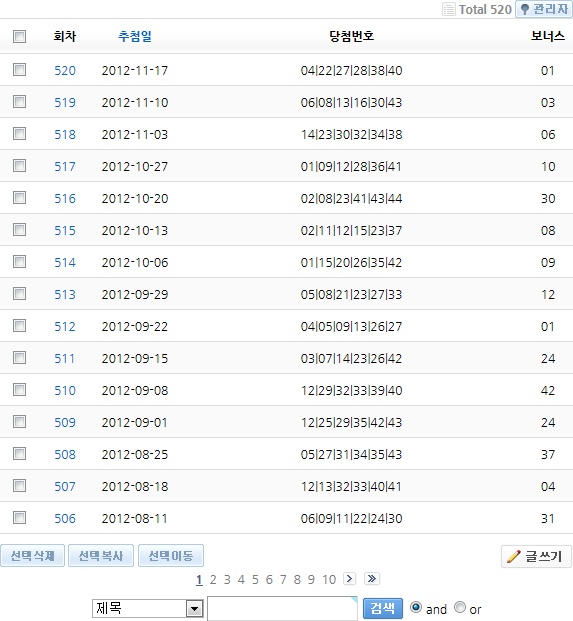Go to page 4
This screenshot has height=621, width=573.
(241, 580)
